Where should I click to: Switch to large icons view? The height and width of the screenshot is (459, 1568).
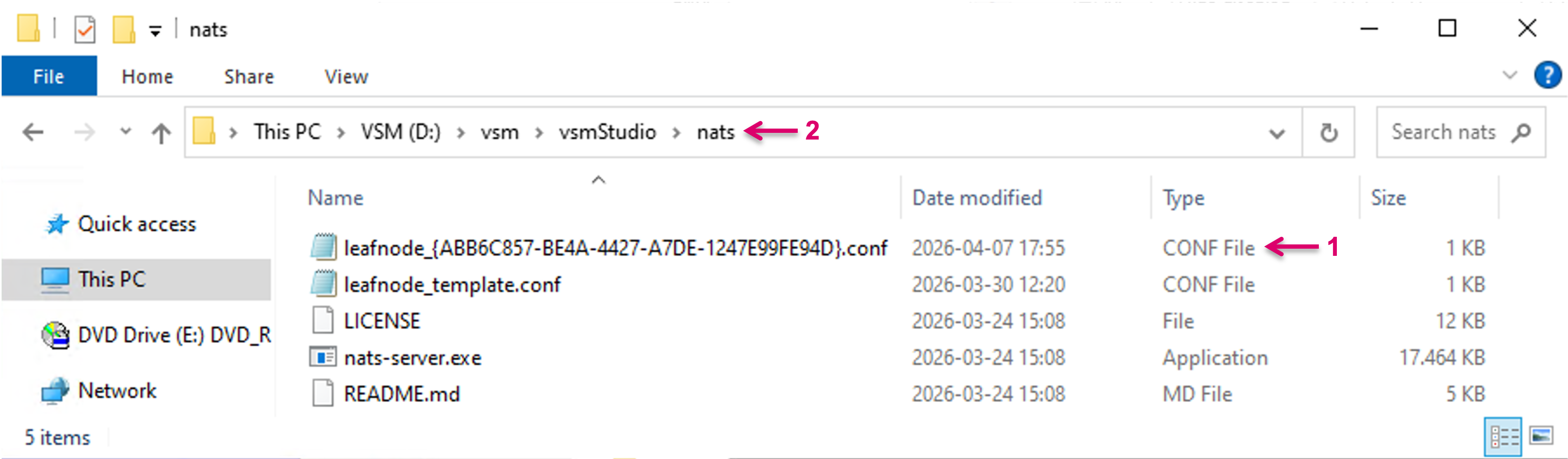(1542, 436)
